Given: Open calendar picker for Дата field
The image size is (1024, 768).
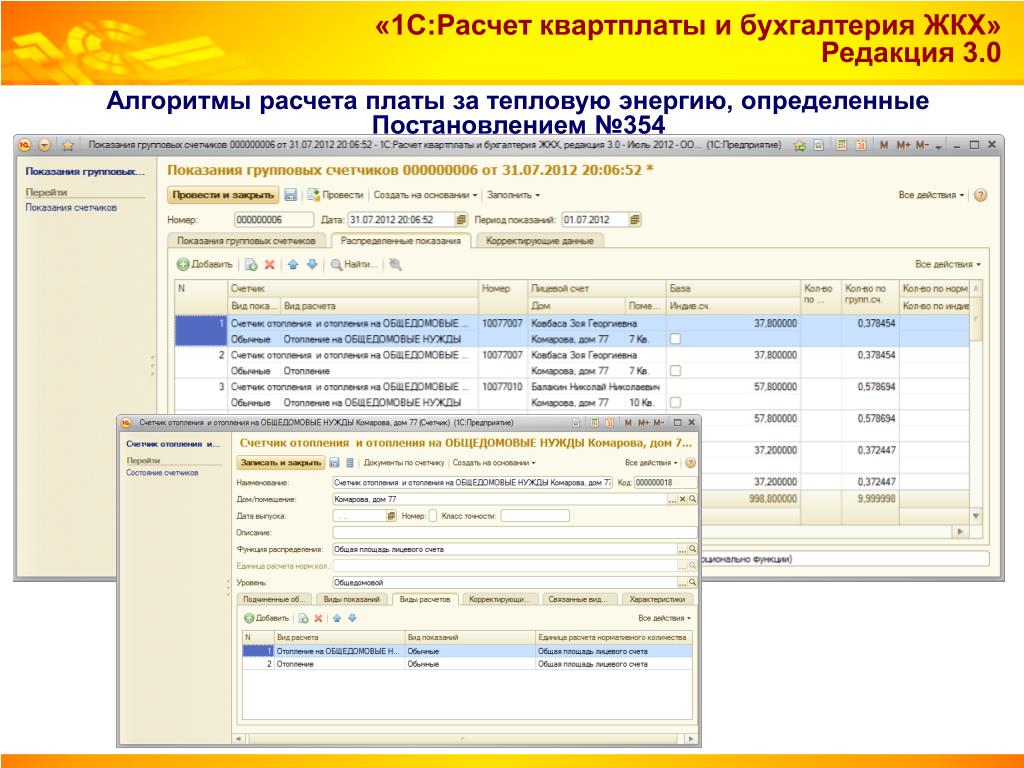Looking at the screenshot, I should [461, 219].
